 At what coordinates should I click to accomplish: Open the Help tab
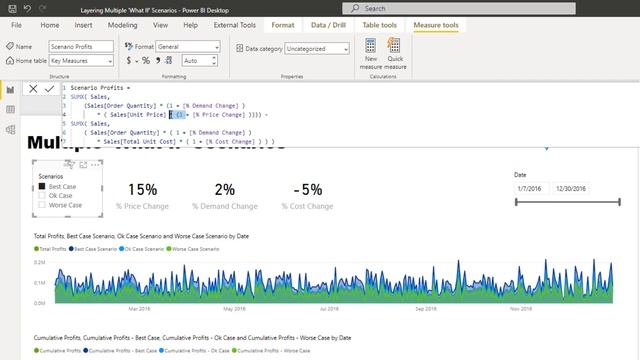pyautogui.click(x=190, y=25)
